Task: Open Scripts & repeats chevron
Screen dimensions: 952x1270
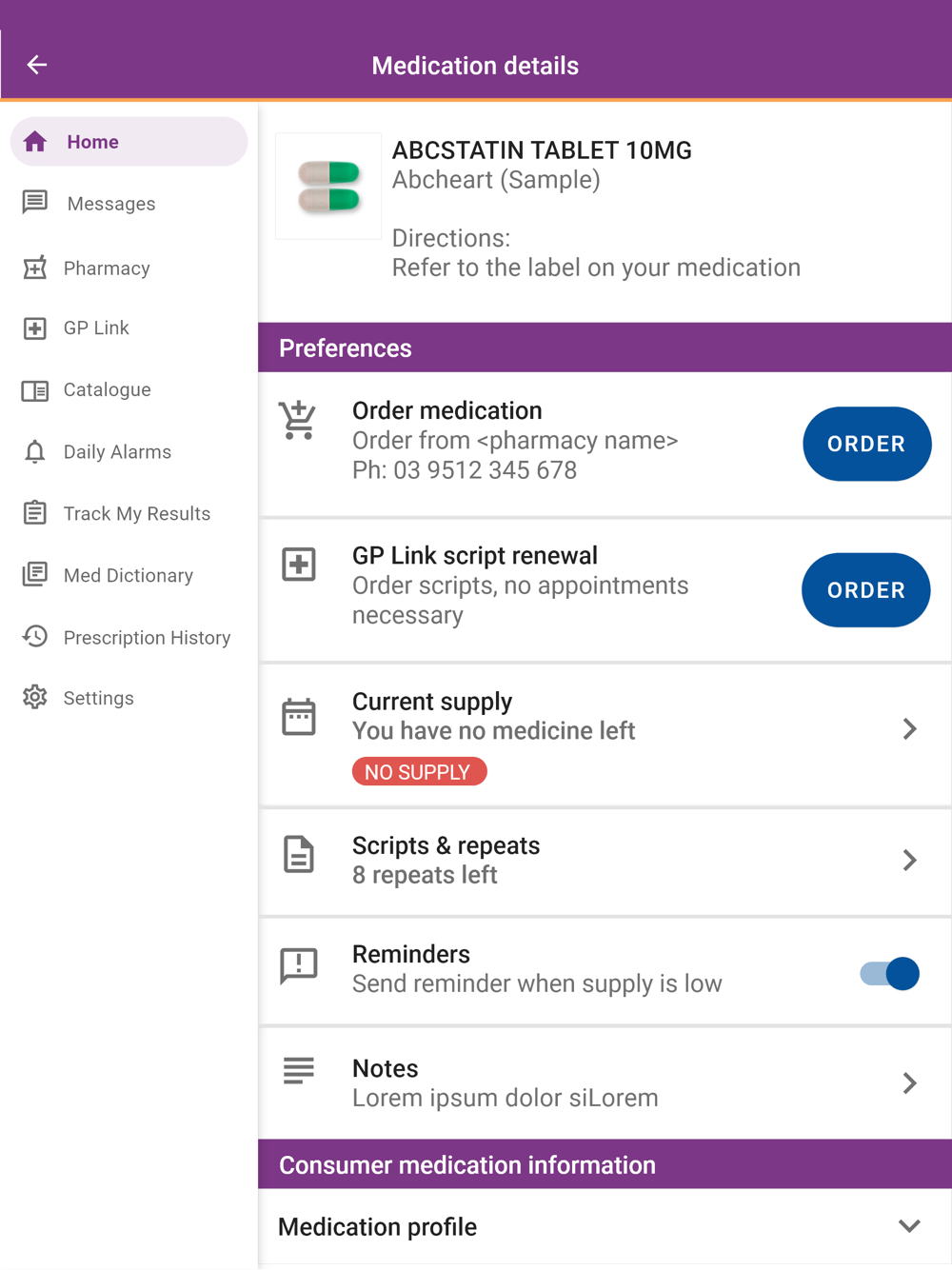Action: [x=910, y=861]
